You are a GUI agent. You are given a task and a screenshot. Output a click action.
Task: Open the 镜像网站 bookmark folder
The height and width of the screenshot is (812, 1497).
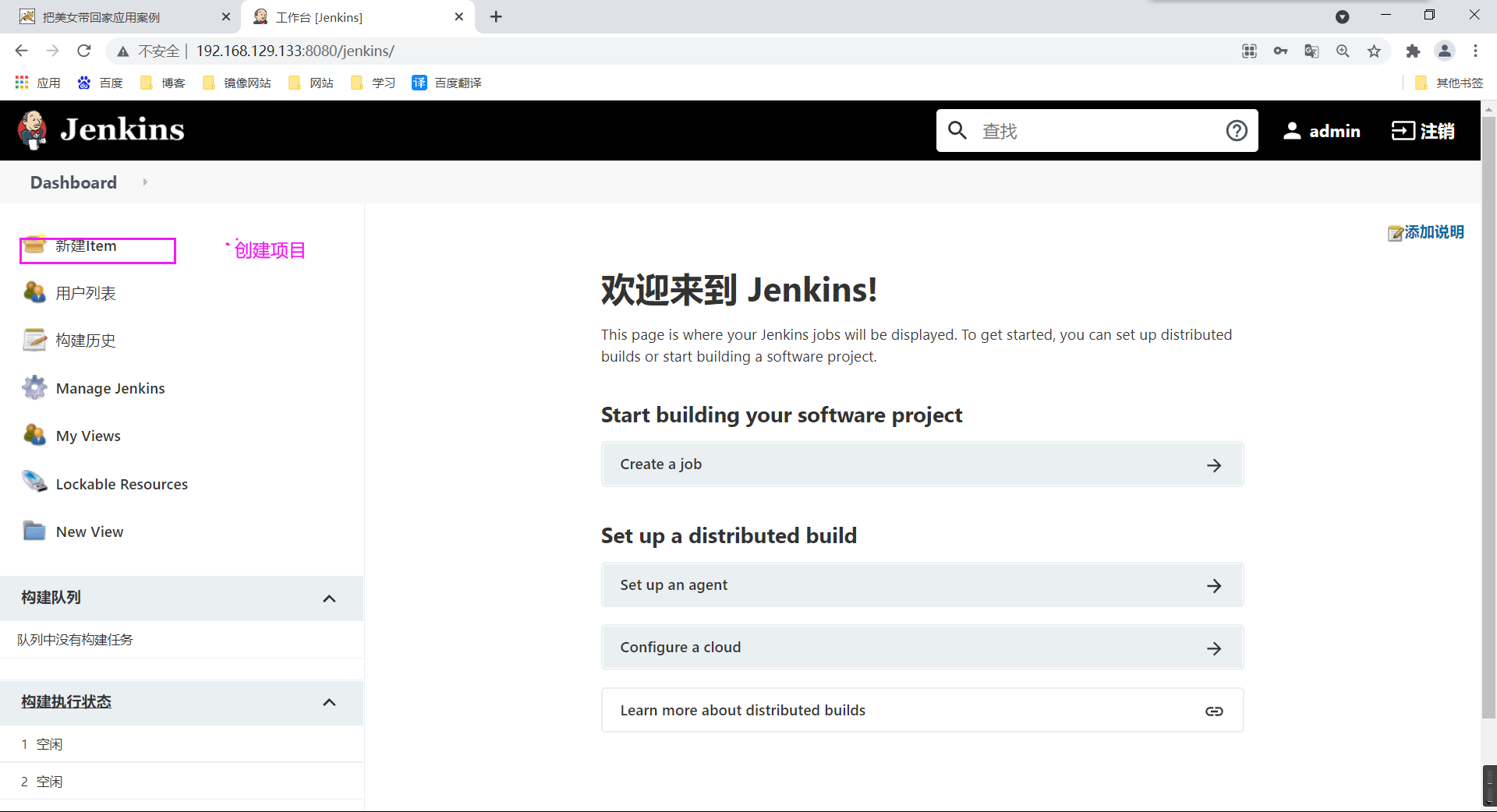237,83
